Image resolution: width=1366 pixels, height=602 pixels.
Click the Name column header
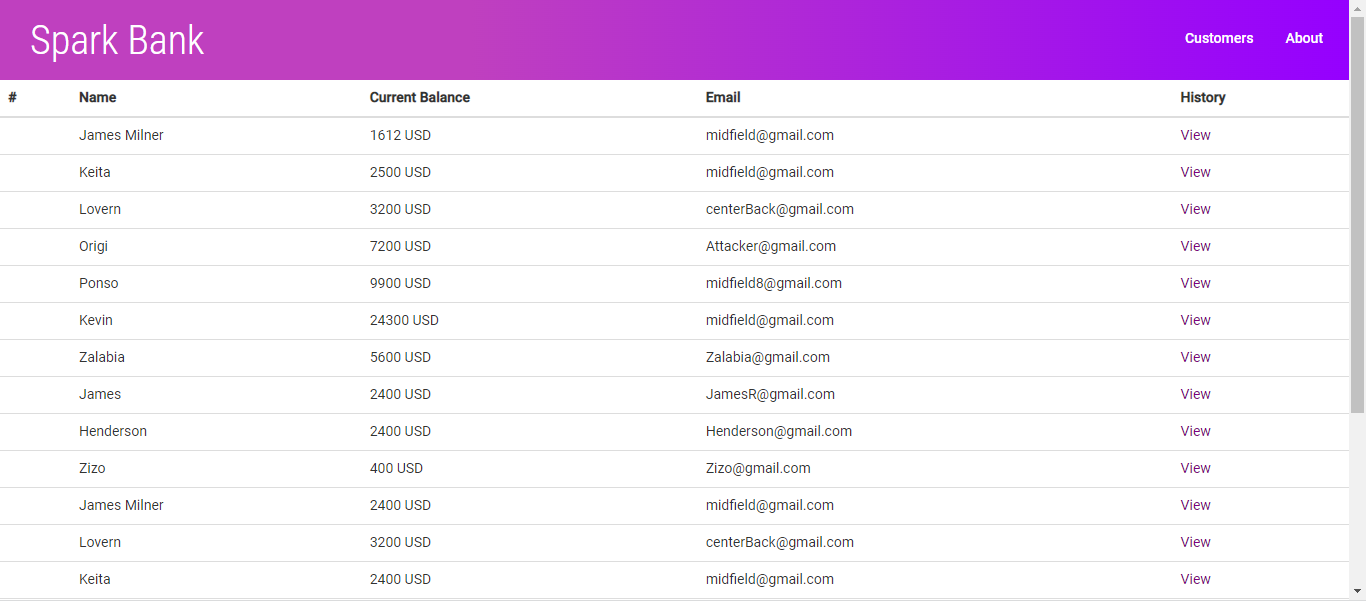click(x=97, y=97)
